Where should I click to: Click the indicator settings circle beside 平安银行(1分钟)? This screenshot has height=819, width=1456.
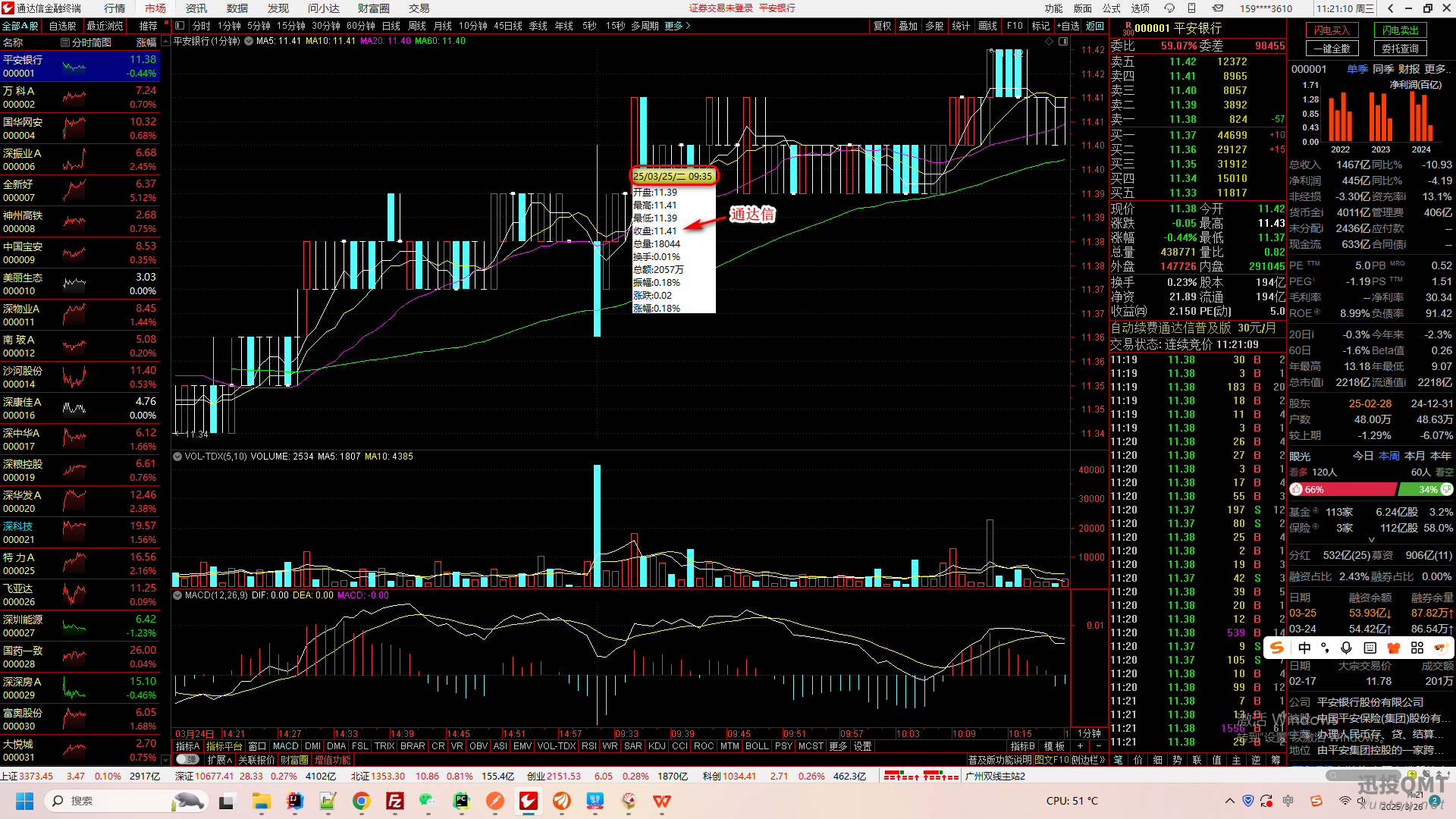point(248,41)
